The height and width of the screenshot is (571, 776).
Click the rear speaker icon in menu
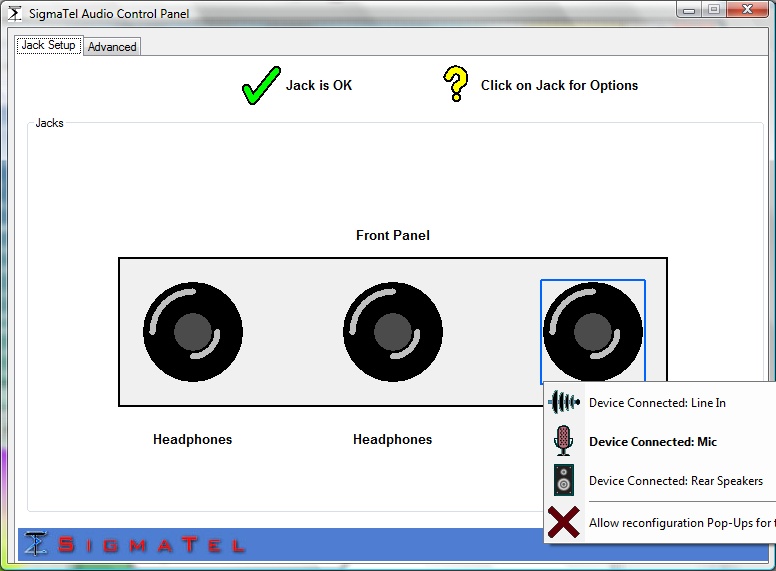(564, 480)
